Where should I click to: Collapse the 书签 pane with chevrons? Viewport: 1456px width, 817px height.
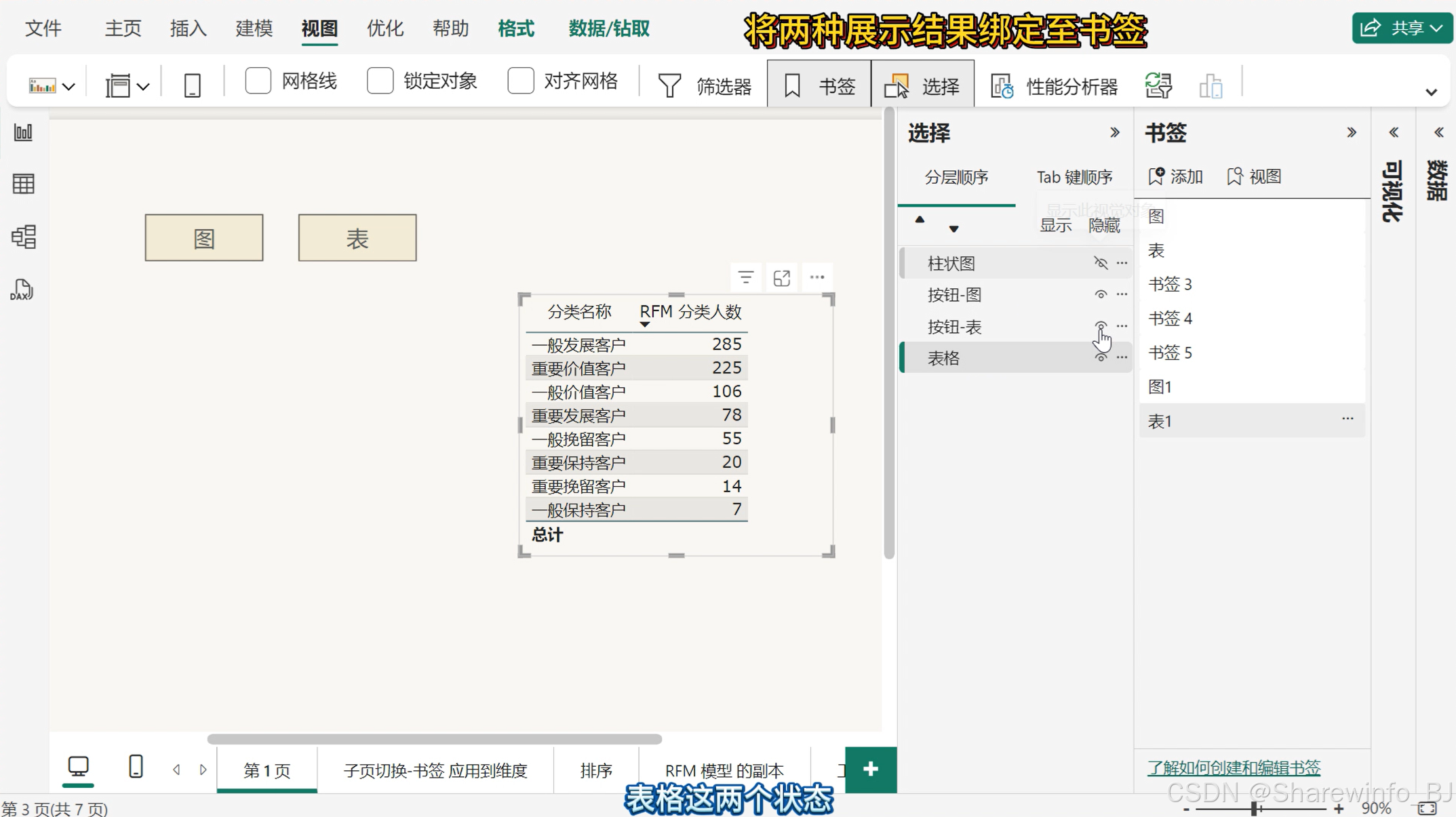coord(1351,132)
